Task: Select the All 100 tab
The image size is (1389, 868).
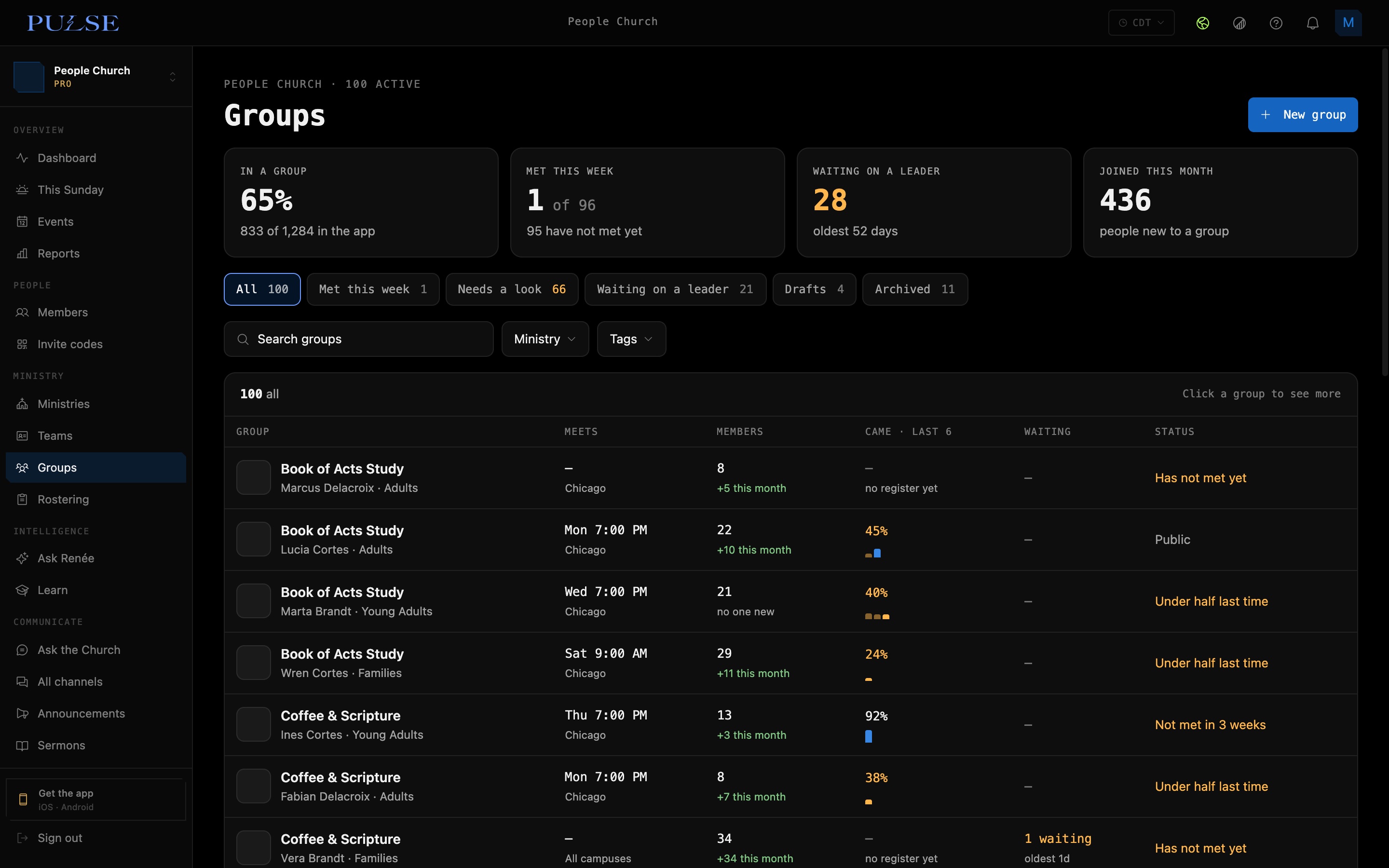Action: coord(262,289)
